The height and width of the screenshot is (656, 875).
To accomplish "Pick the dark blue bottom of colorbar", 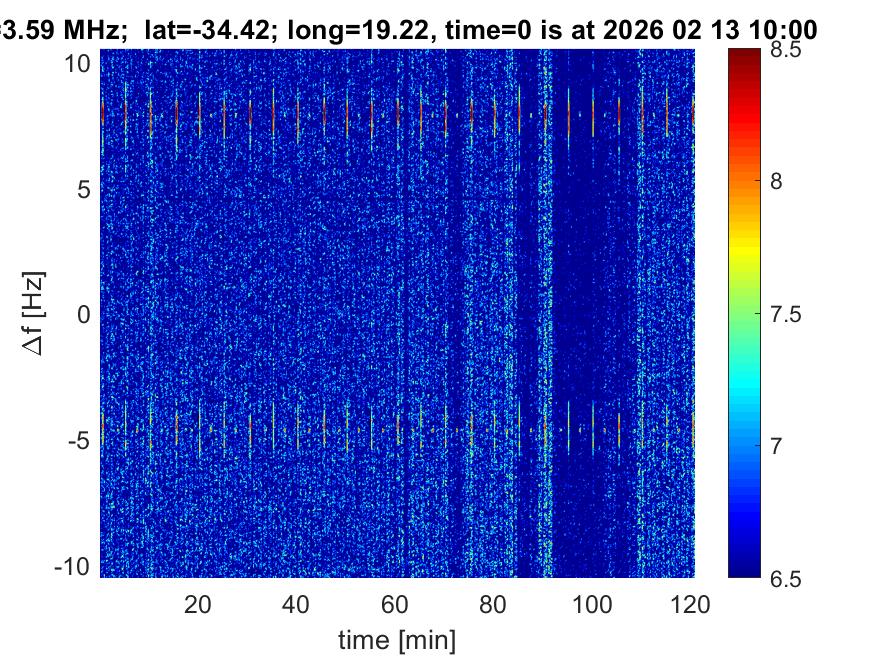I will click(x=744, y=570).
